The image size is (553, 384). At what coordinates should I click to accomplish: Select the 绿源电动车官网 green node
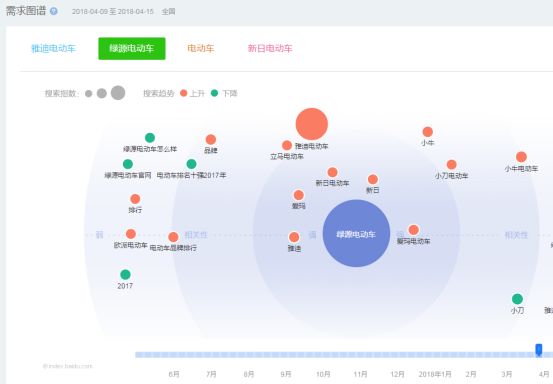[x=128, y=164]
